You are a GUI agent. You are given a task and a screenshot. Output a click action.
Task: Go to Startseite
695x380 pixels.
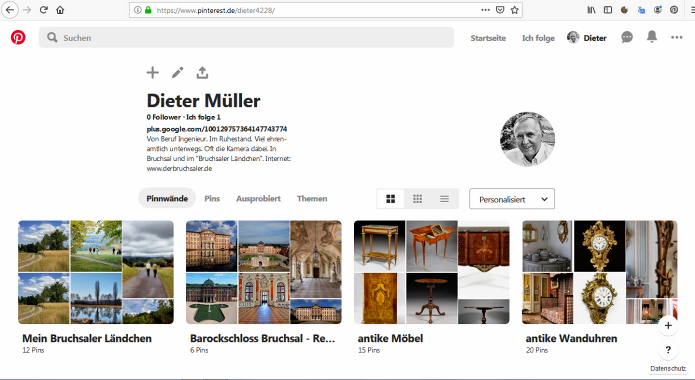point(488,38)
